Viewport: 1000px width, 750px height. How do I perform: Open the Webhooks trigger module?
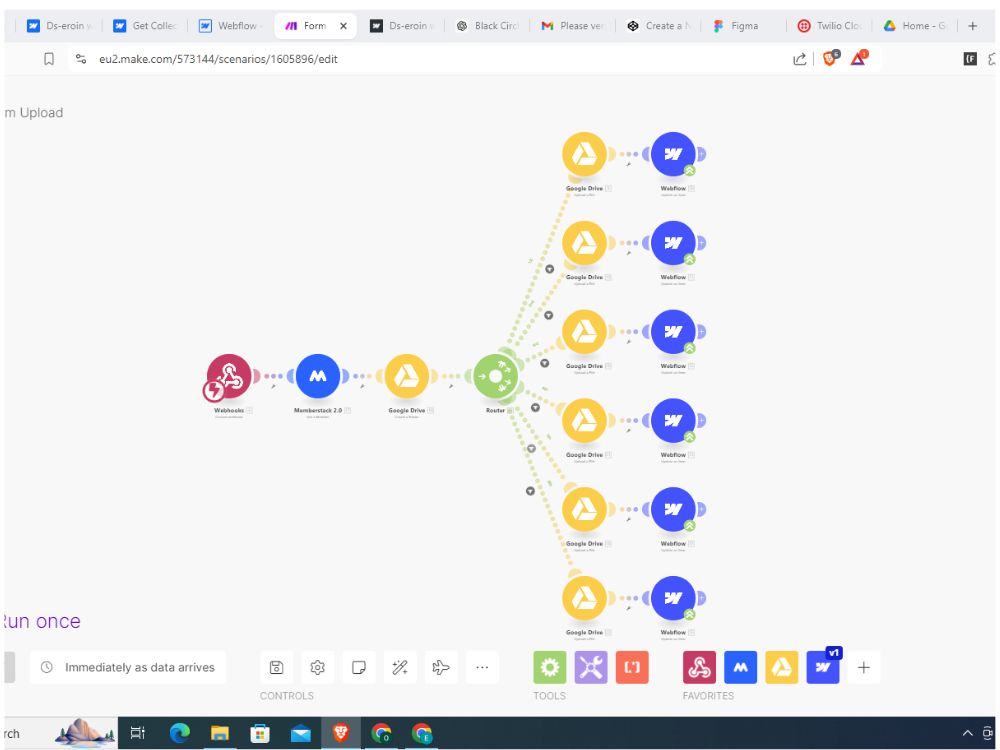229,376
